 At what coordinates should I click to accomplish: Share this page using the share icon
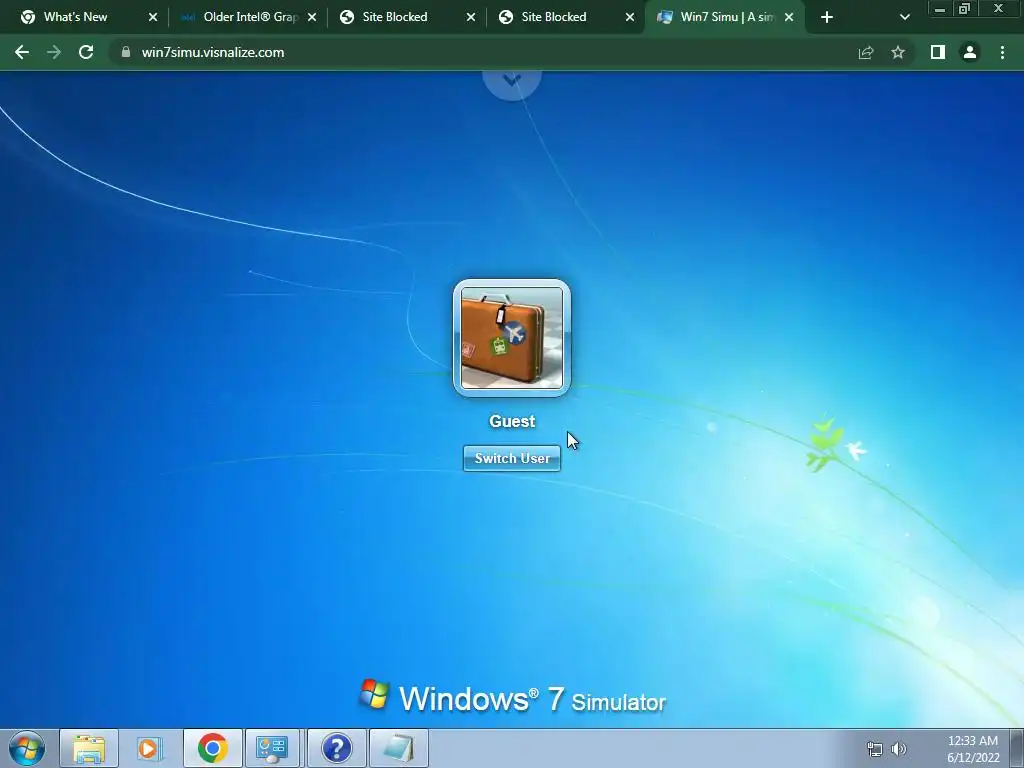pyautogui.click(x=866, y=52)
